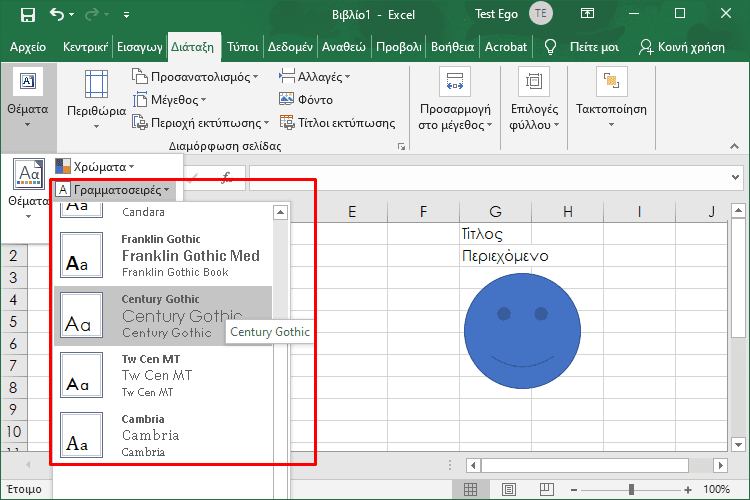This screenshot has width=750, height=500.
Task: Click Κοινή χρήση share button
Action: 682,47
